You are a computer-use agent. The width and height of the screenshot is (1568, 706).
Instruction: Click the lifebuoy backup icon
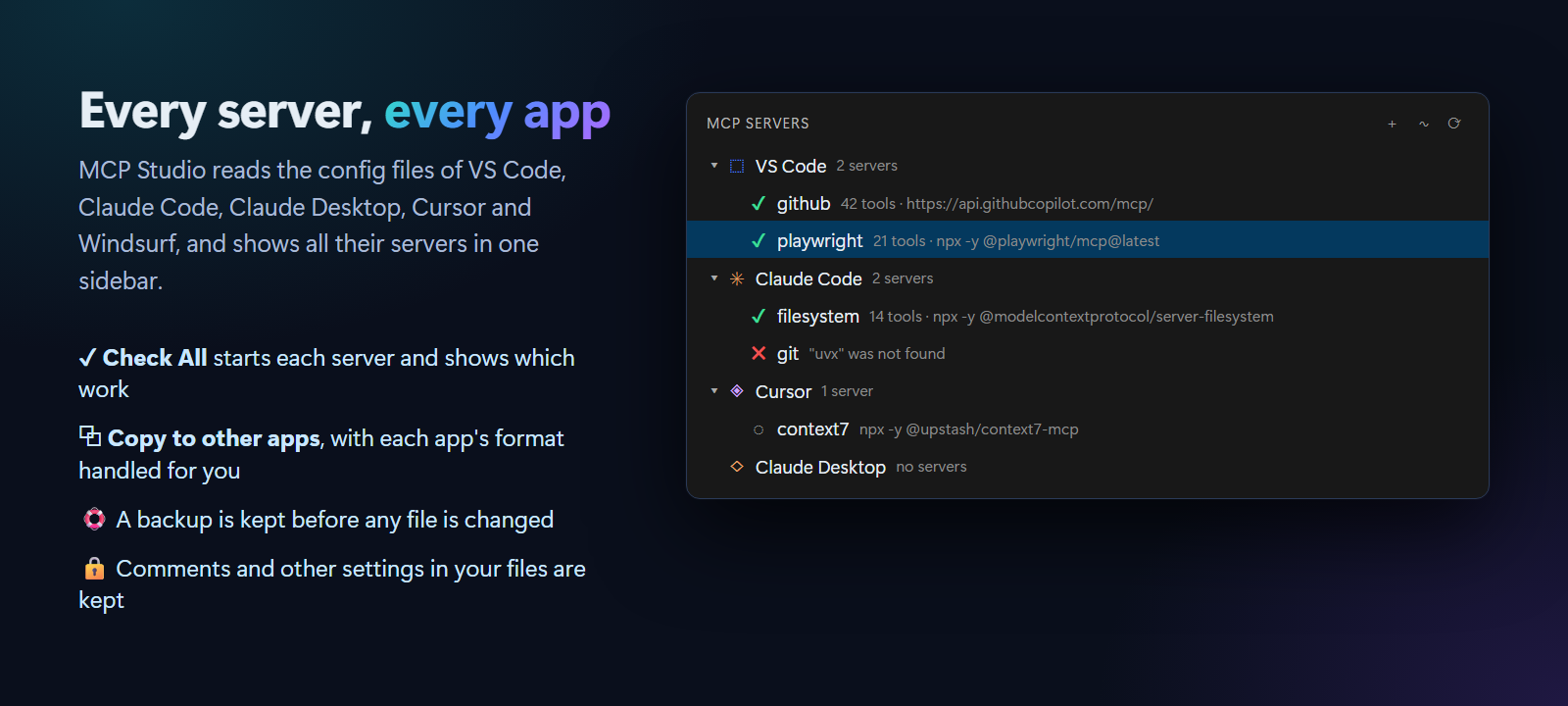pos(94,519)
